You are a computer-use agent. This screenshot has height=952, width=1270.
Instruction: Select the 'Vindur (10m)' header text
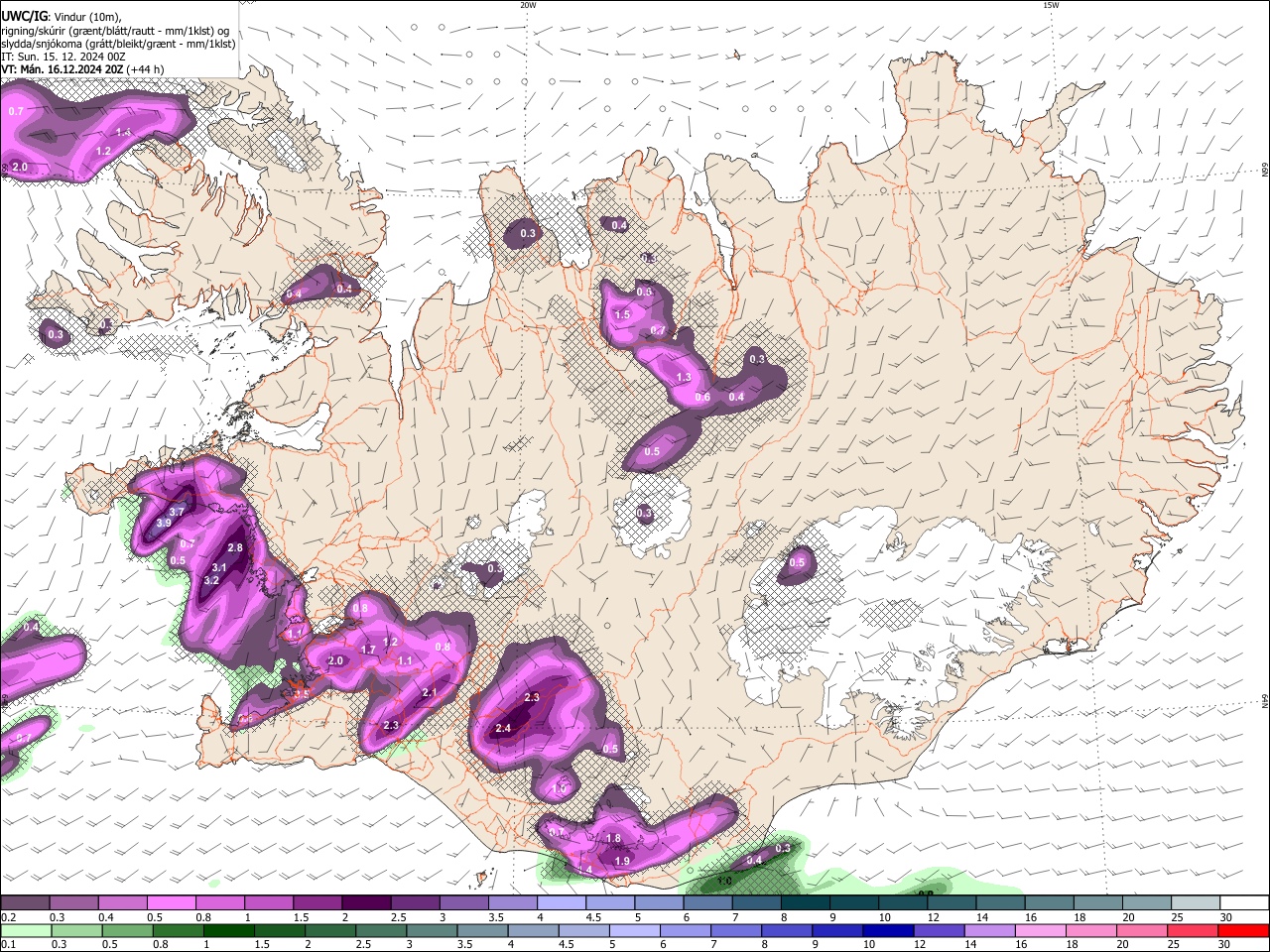click(87, 16)
